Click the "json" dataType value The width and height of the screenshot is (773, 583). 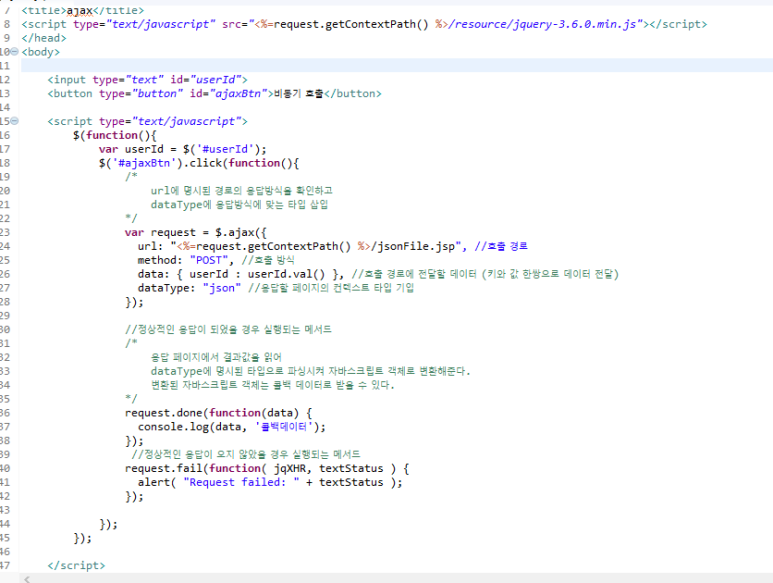point(221,288)
